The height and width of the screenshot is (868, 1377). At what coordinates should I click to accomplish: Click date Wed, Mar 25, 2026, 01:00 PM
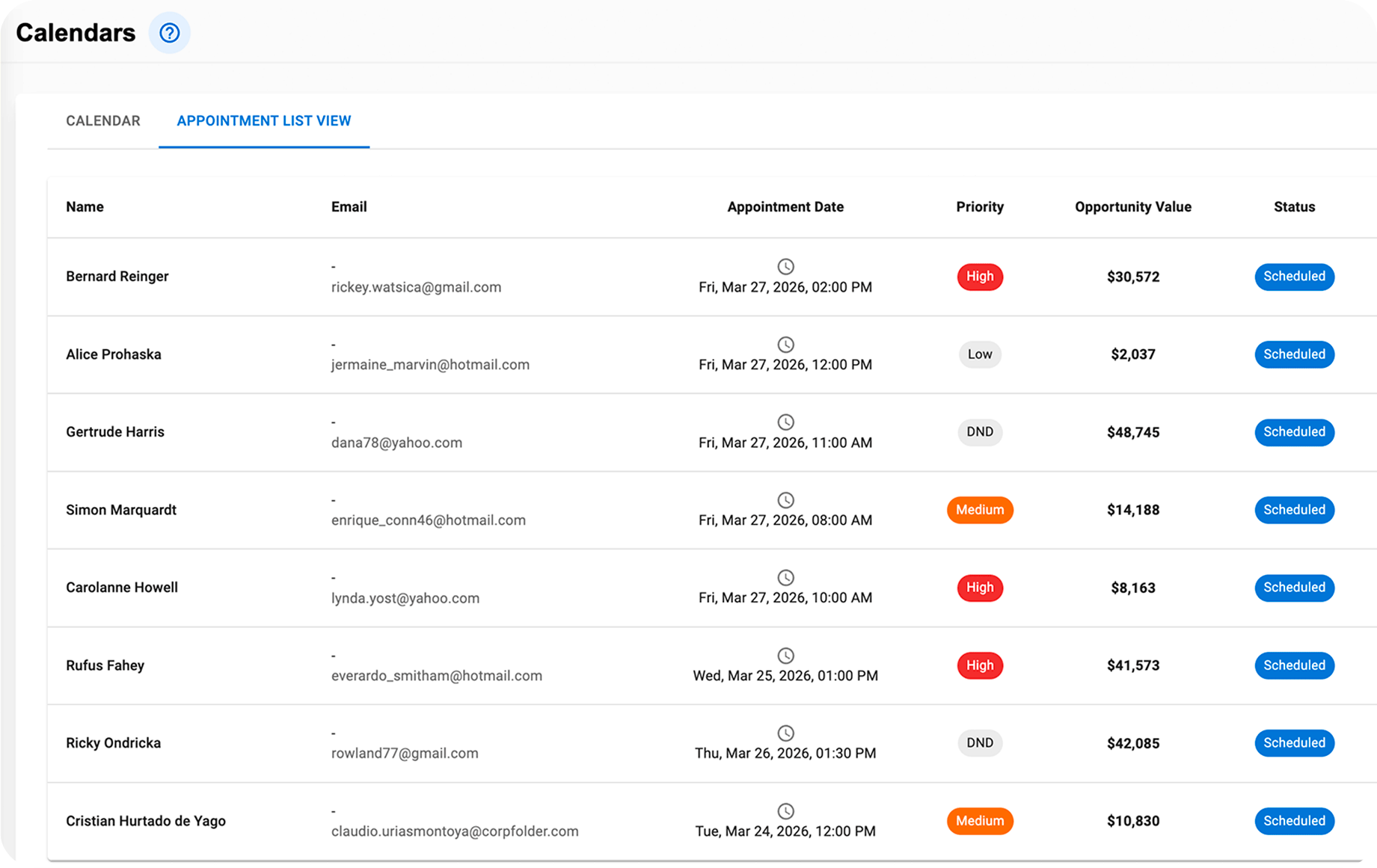(785, 676)
